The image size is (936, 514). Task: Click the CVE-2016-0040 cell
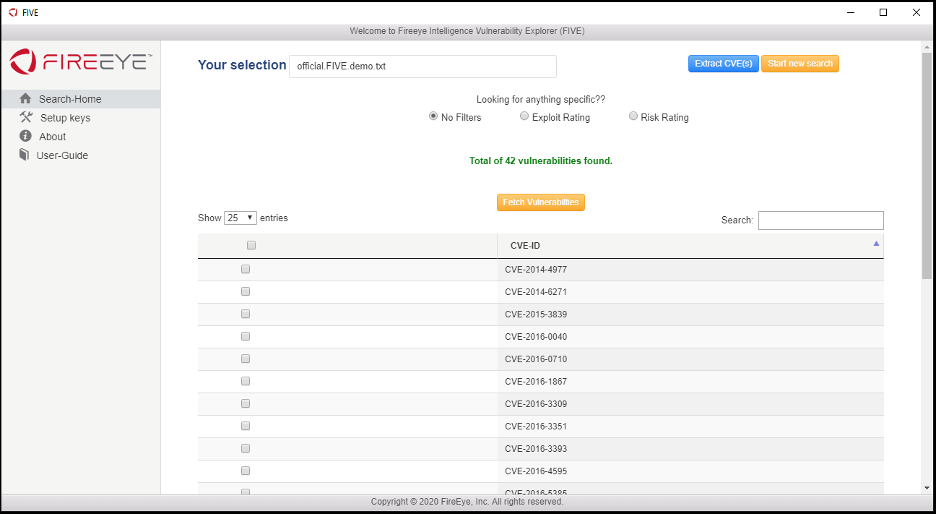690,337
